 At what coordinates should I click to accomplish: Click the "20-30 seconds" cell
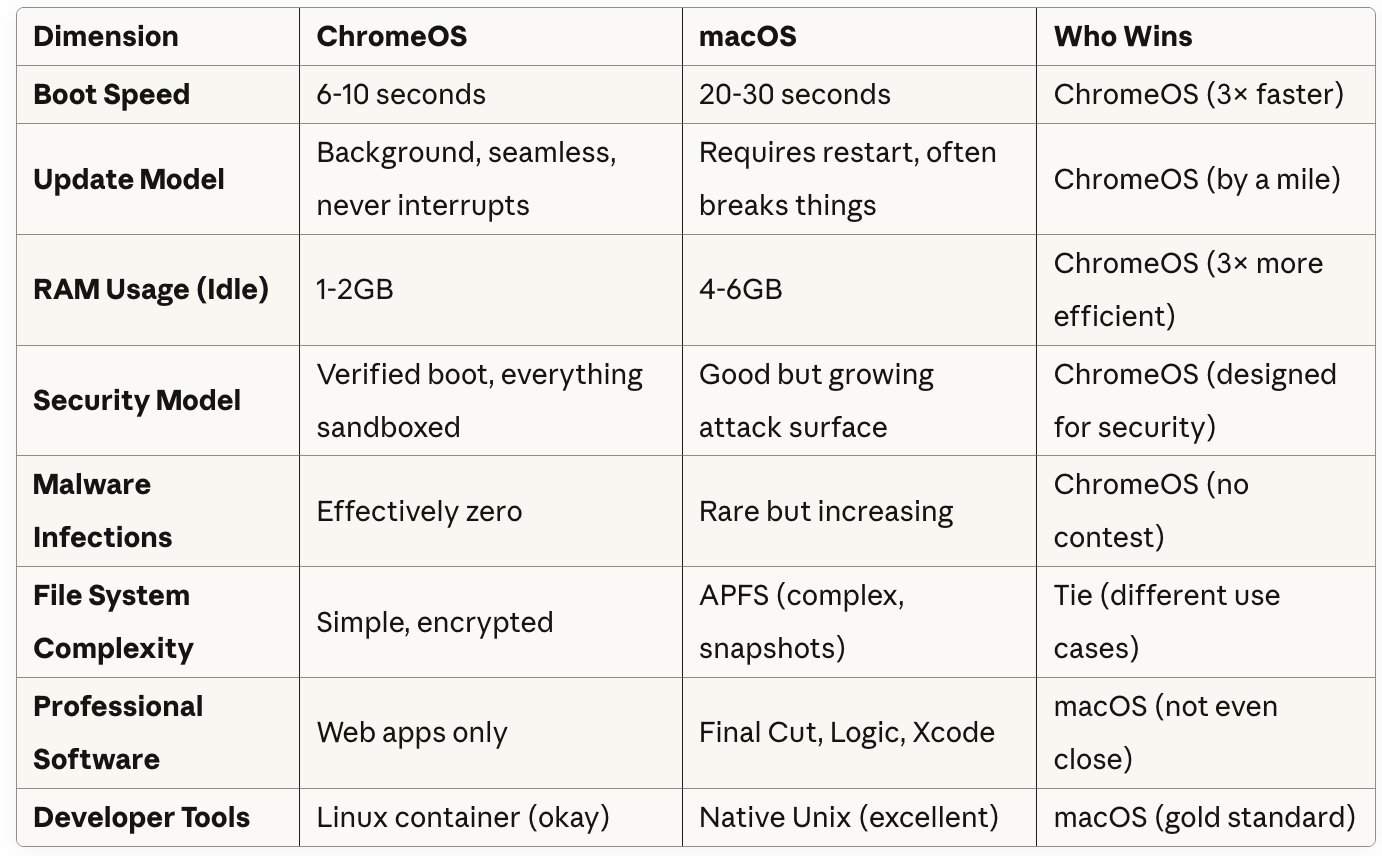(x=794, y=95)
